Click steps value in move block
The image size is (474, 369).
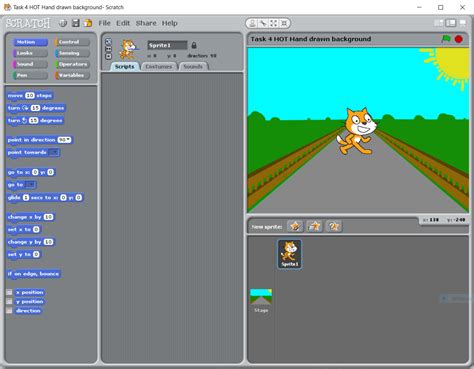tap(30, 95)
